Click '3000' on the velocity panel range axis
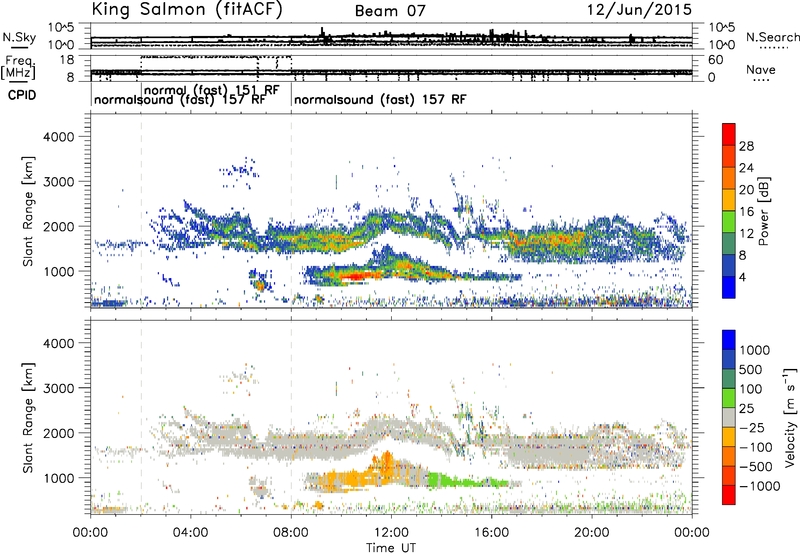 tap(58, 388)
